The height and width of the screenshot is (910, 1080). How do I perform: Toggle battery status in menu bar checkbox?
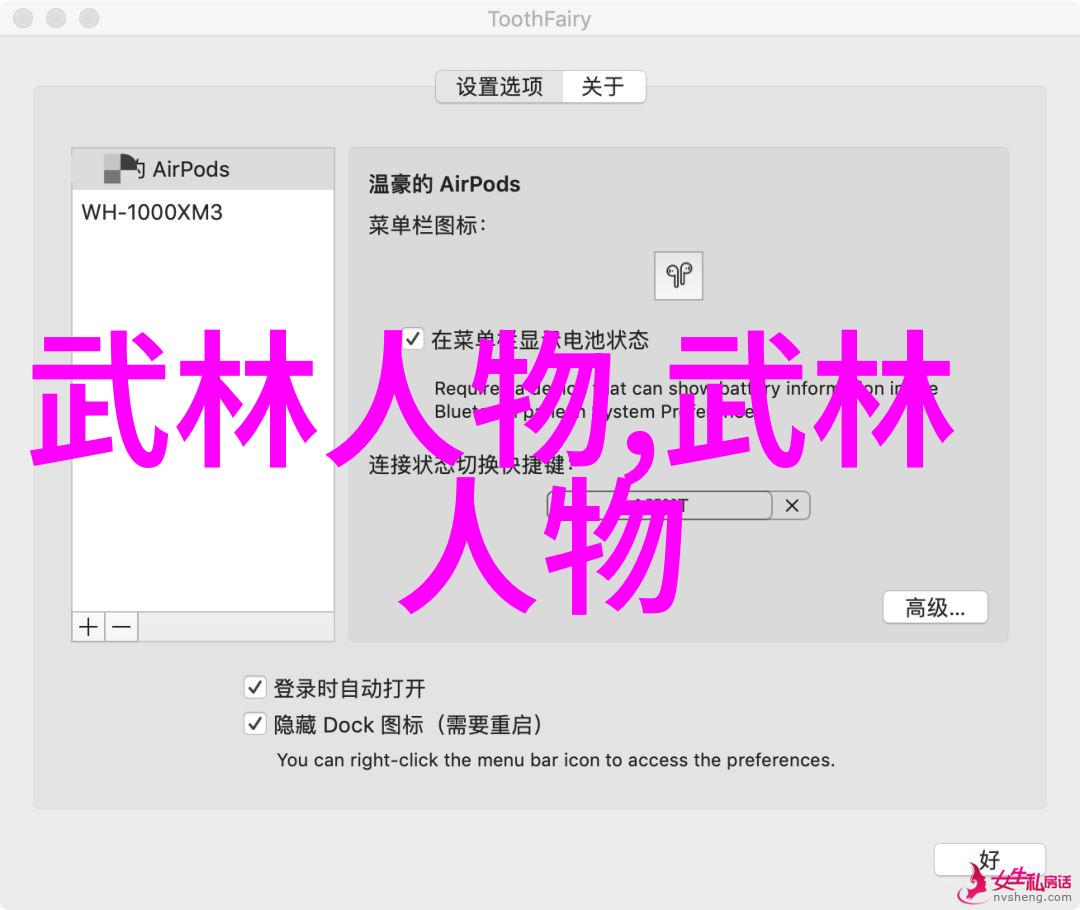412,339
